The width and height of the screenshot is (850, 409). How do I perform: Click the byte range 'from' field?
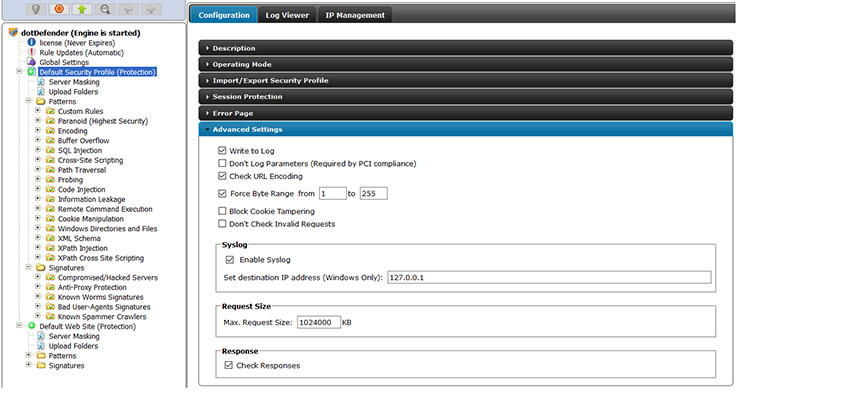pos(332,193)
